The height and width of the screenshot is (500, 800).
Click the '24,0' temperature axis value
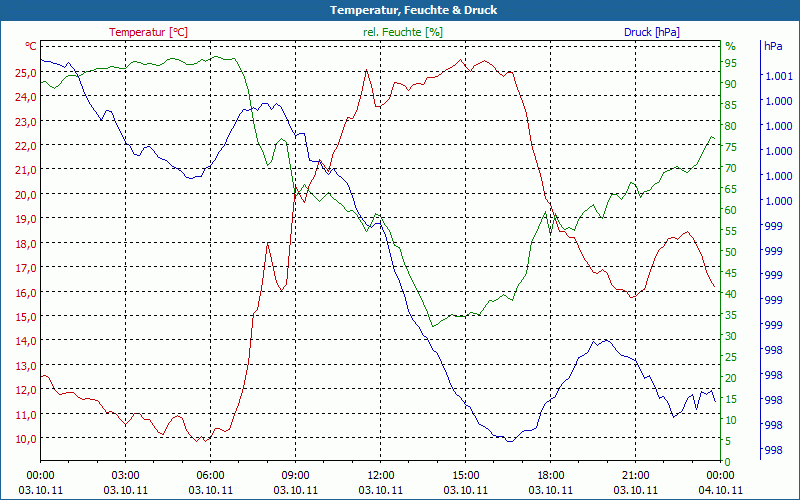26,97
